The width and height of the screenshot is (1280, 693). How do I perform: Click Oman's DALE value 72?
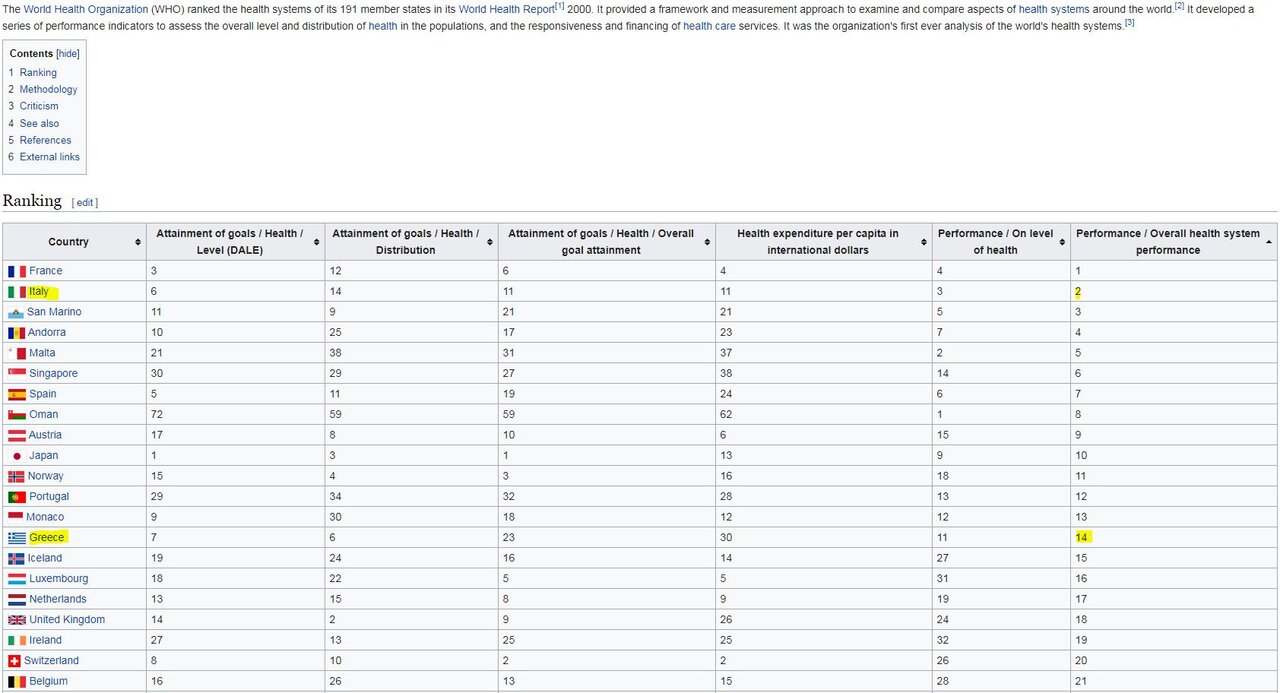point(157,415)
